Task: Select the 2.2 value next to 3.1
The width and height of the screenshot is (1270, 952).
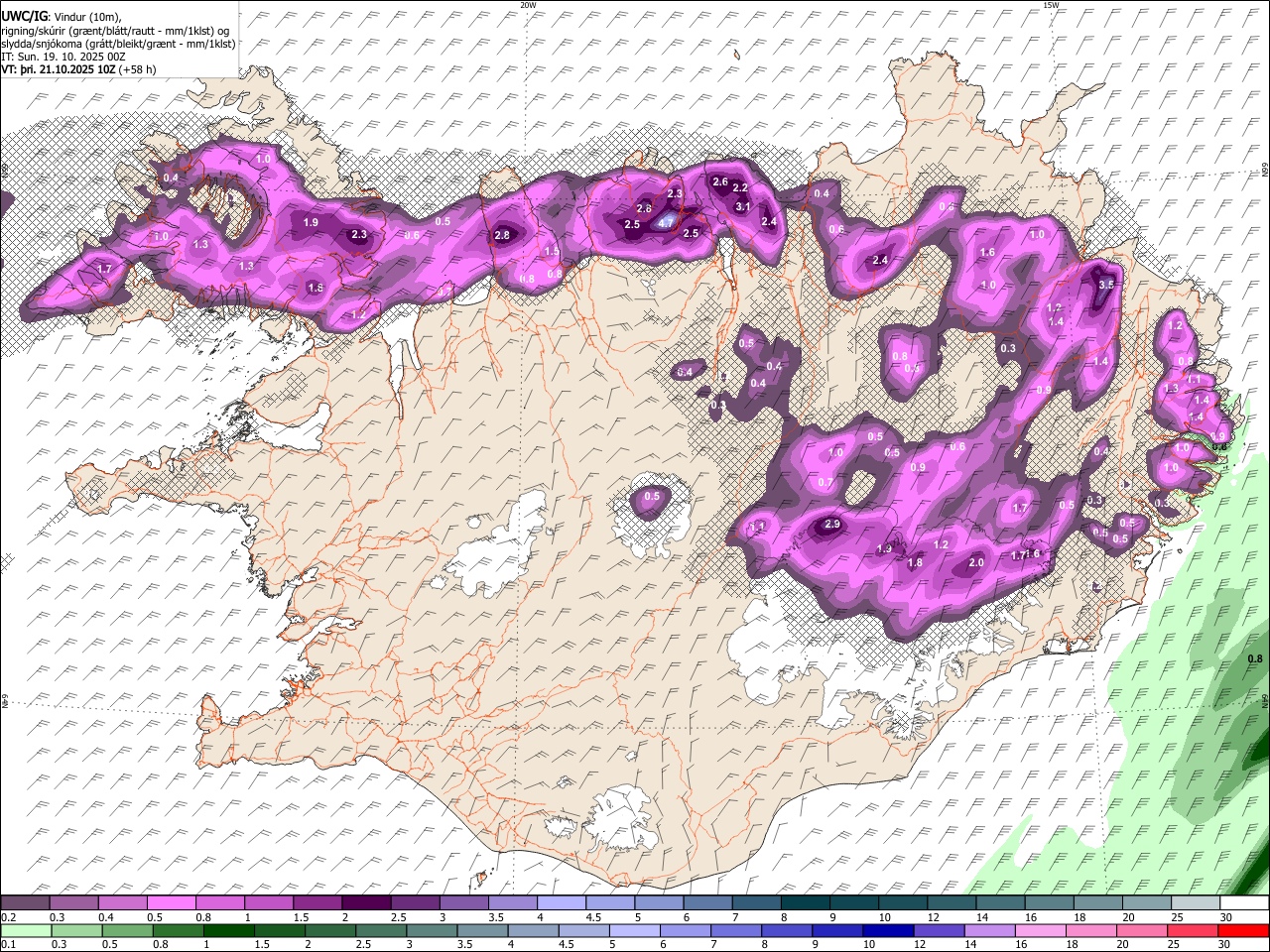Action: coord(740,187)
